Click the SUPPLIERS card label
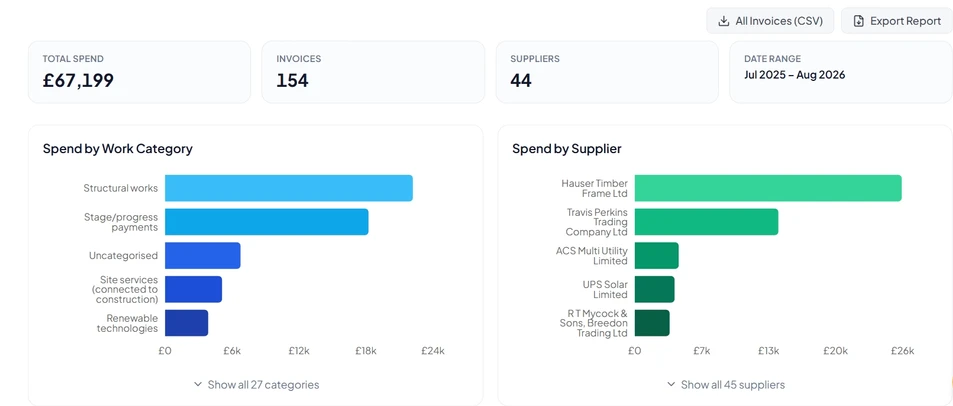Viewport: 953px width, 406px height. pos(535,59)
